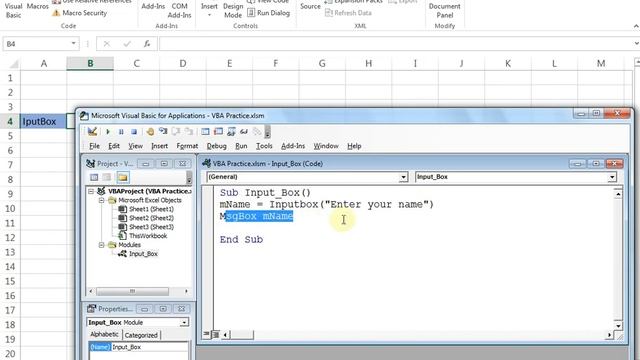
Task: Click Macro Security in the Excel ribbon
Action: (x=79, y=13)
